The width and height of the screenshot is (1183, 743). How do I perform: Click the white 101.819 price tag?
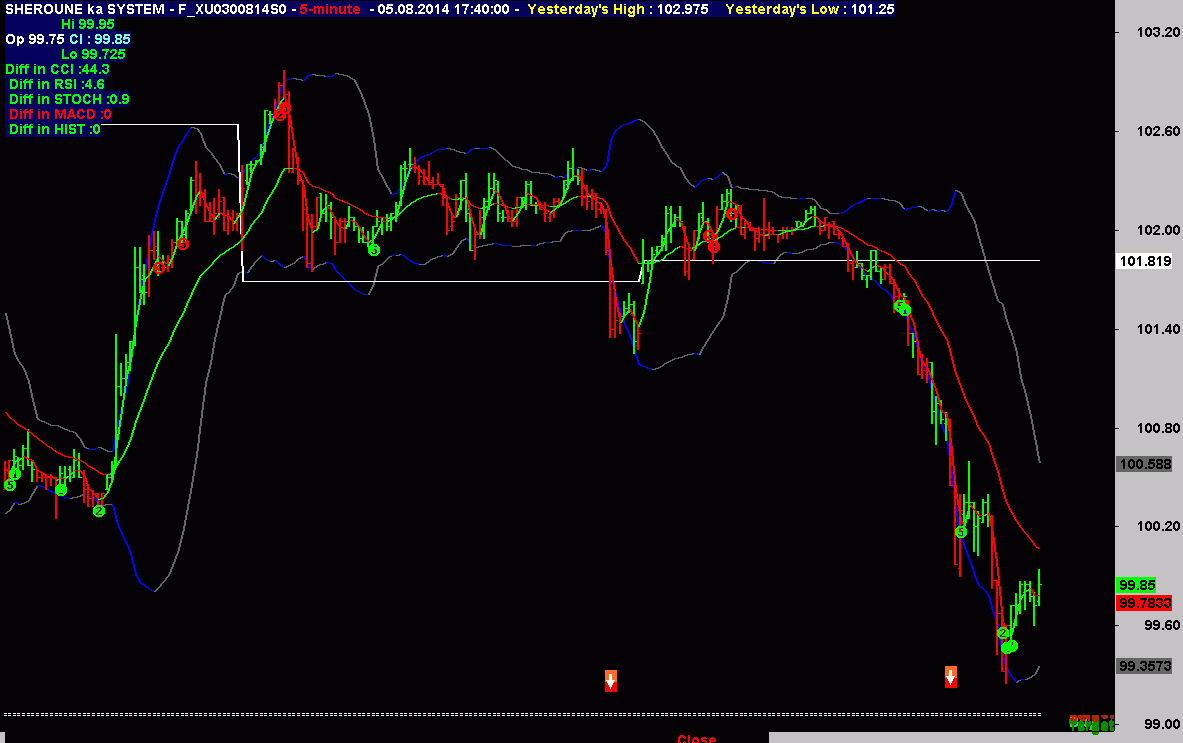pyautogui.click(x=1139, y=261)
